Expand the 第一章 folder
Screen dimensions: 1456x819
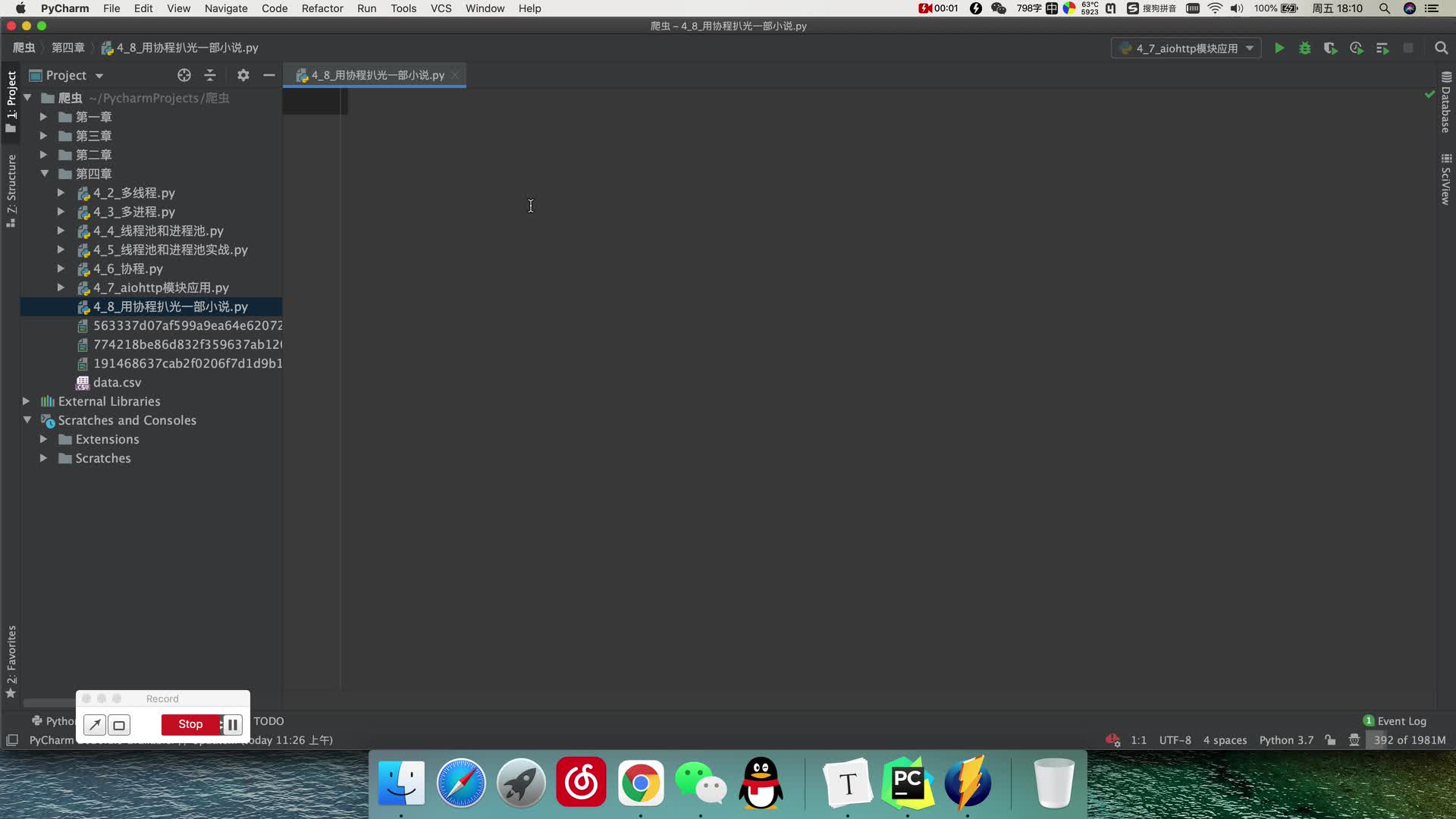(x=43, y=117)
